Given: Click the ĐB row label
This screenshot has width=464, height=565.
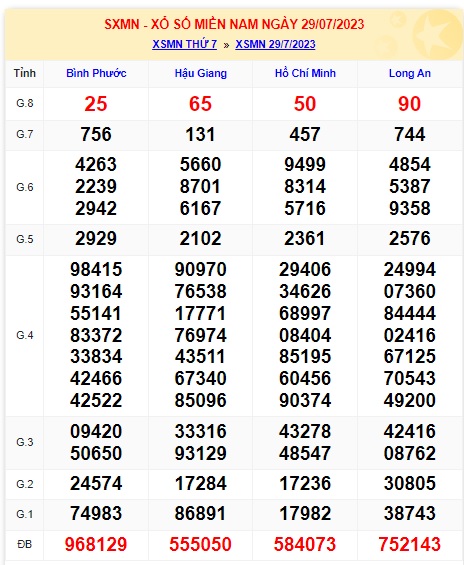Looking at the screenshot, I should tap(24, 544).
